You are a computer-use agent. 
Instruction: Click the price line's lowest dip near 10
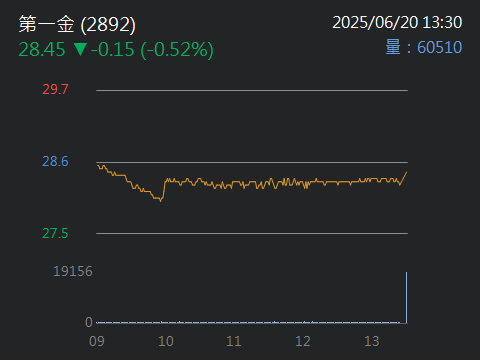click(160, 199)
